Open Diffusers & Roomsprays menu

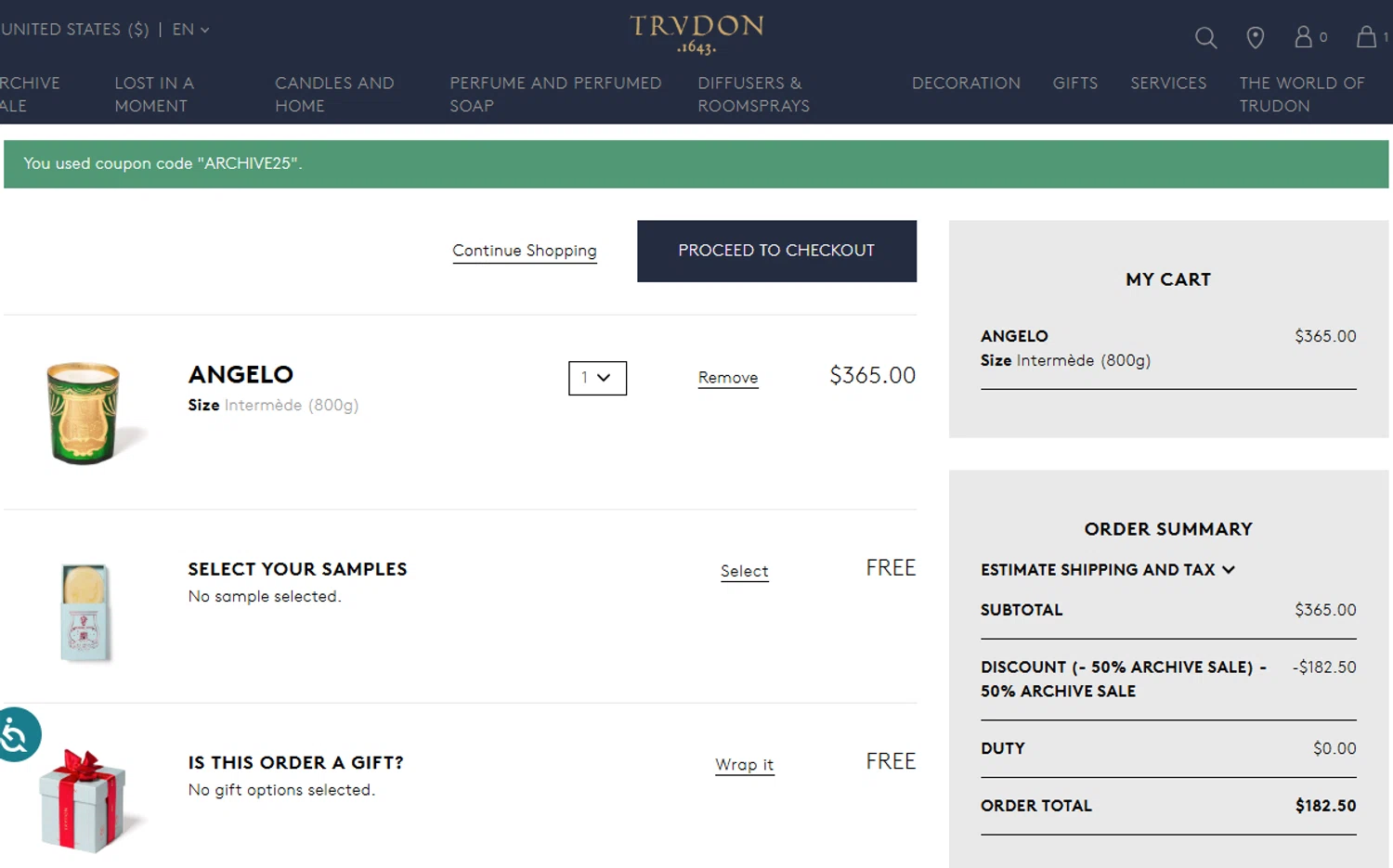point(753,95)
